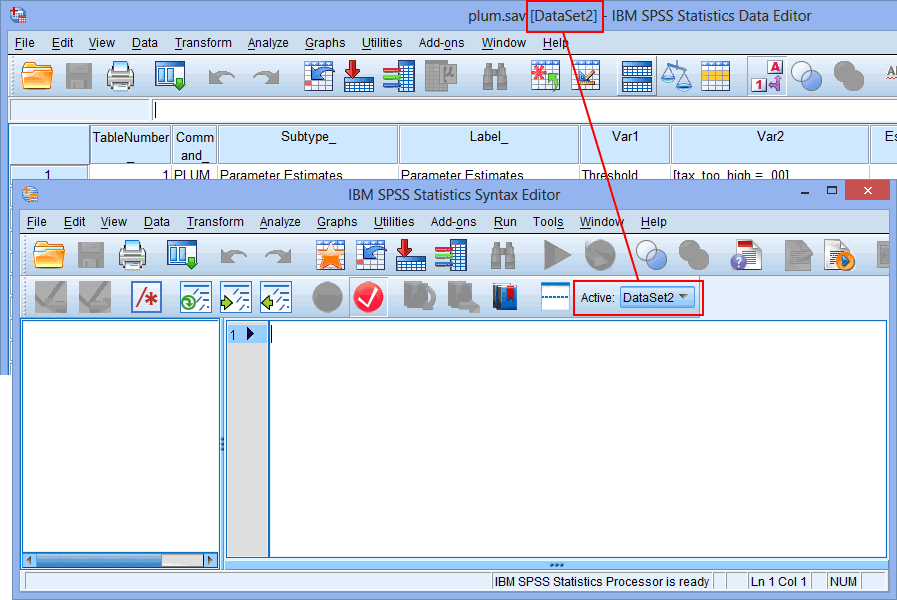Click the Data Editor cell edit field
The width and height of the screenshot is (897, 600).
[x=524, y=110]
